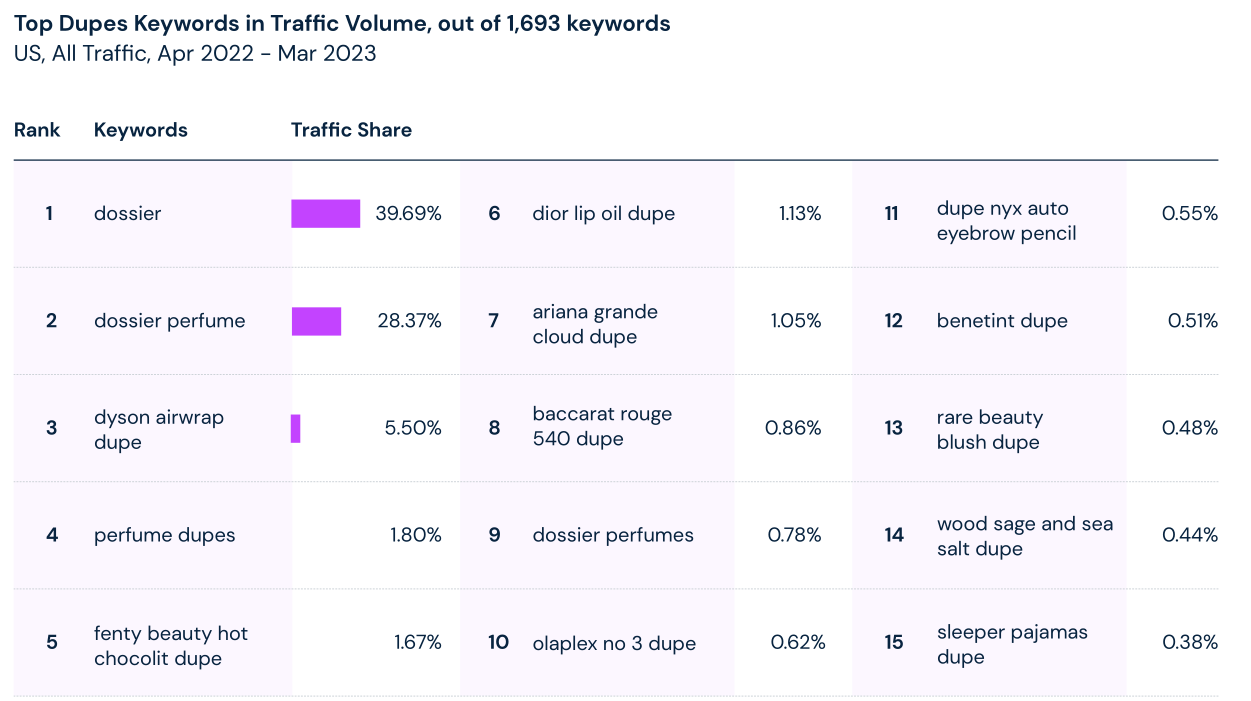Click the Rank column header

[37, 130]
